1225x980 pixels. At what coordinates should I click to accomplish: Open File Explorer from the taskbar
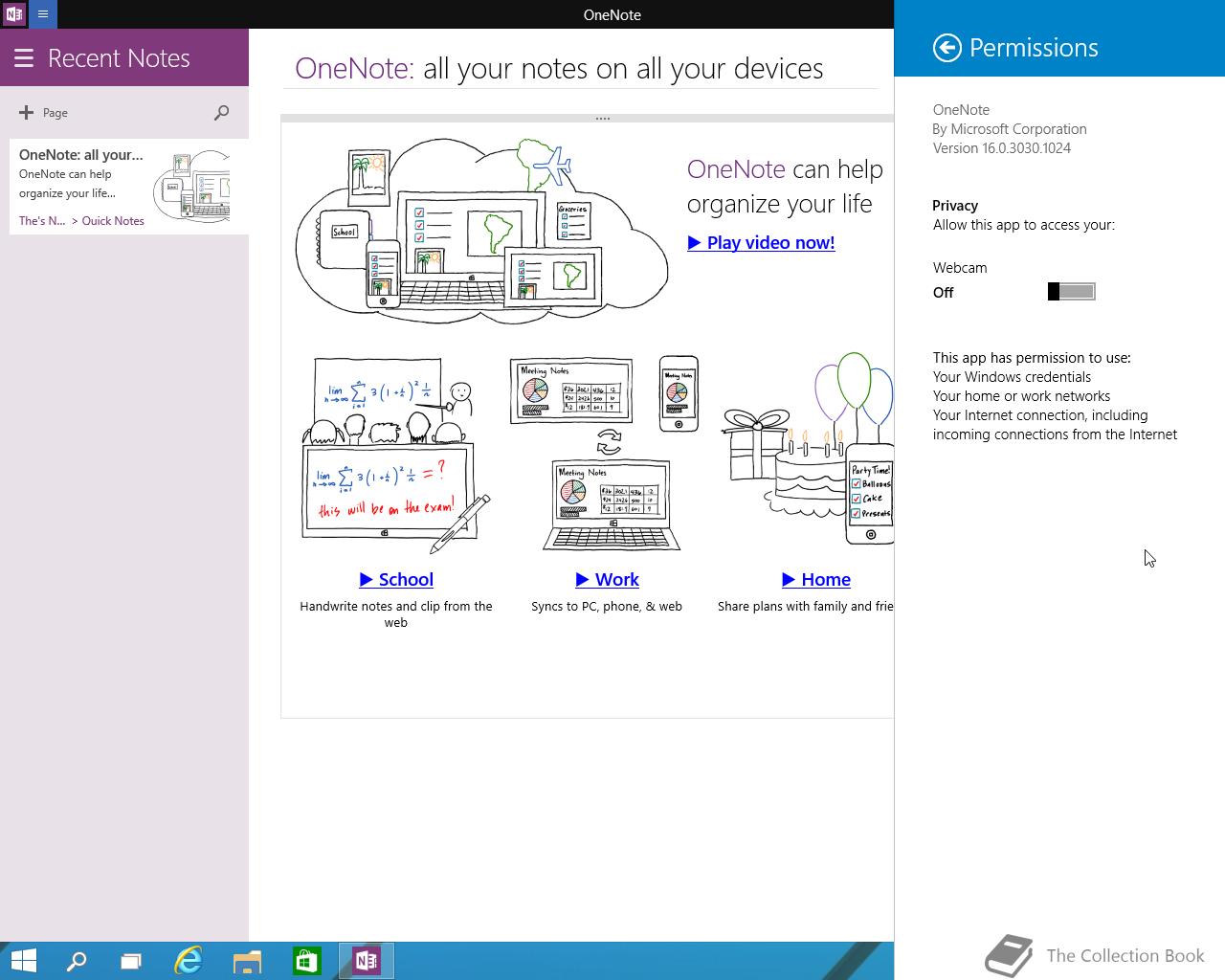(247, 961)
